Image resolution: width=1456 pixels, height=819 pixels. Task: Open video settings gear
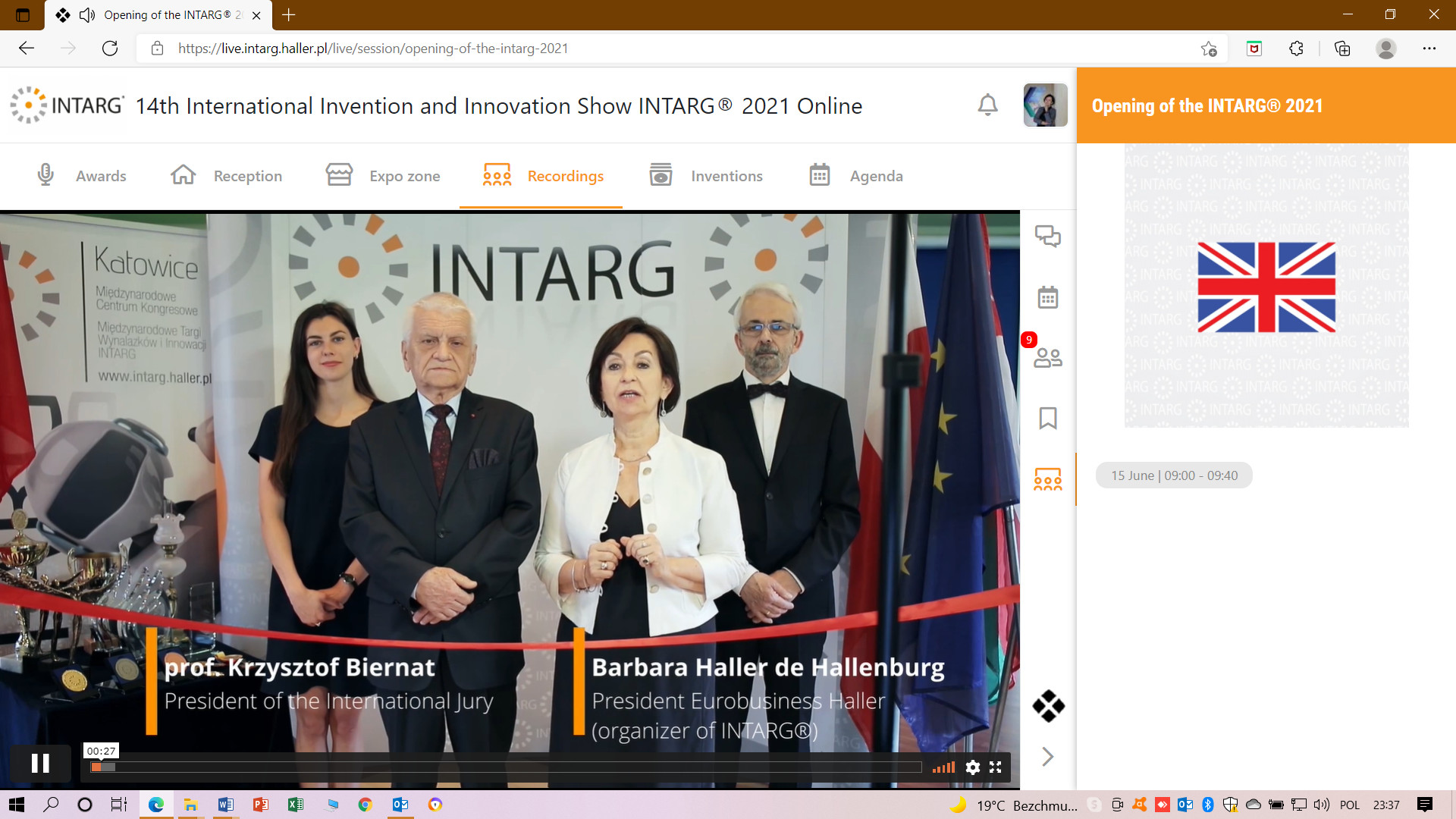[x=973, y=767]
